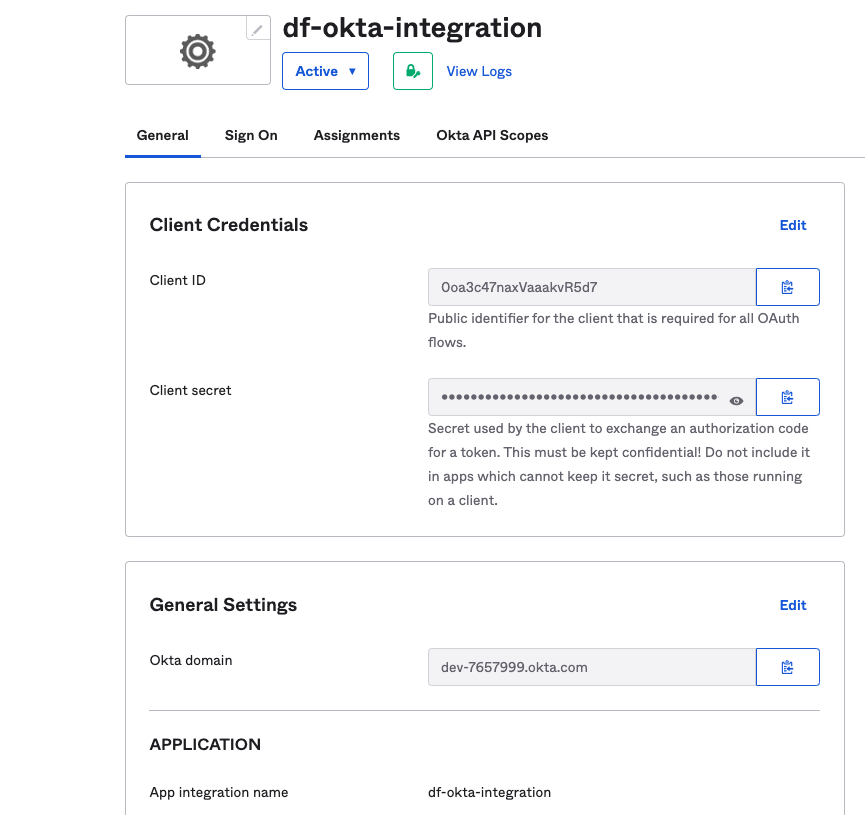Click the gear app logo image

pos(197,51)
